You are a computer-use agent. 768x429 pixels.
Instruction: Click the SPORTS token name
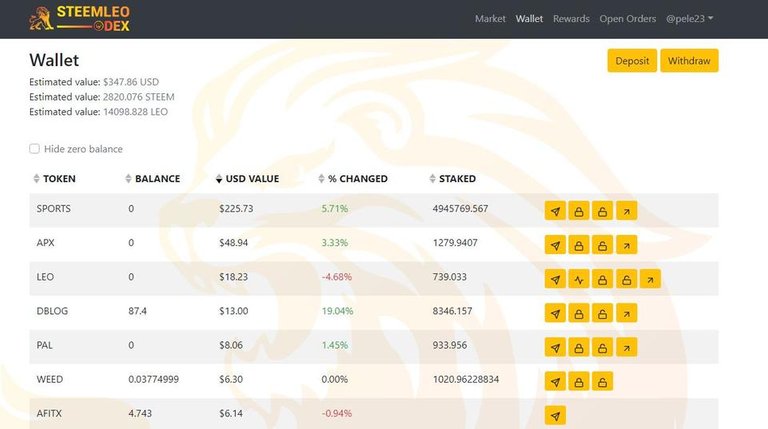53,209
